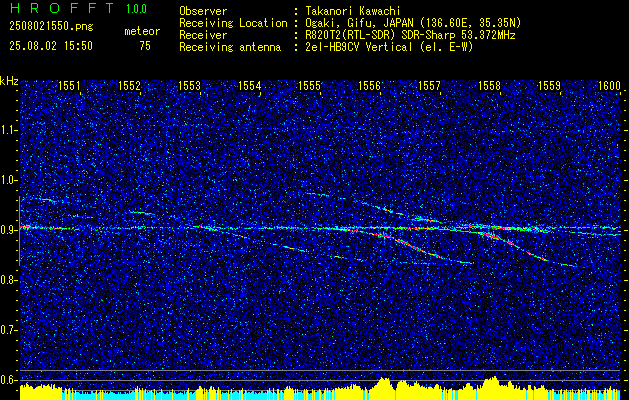Click the 1555 time marker
This screenshot has width=629, height=400.
tap(309, 85)
